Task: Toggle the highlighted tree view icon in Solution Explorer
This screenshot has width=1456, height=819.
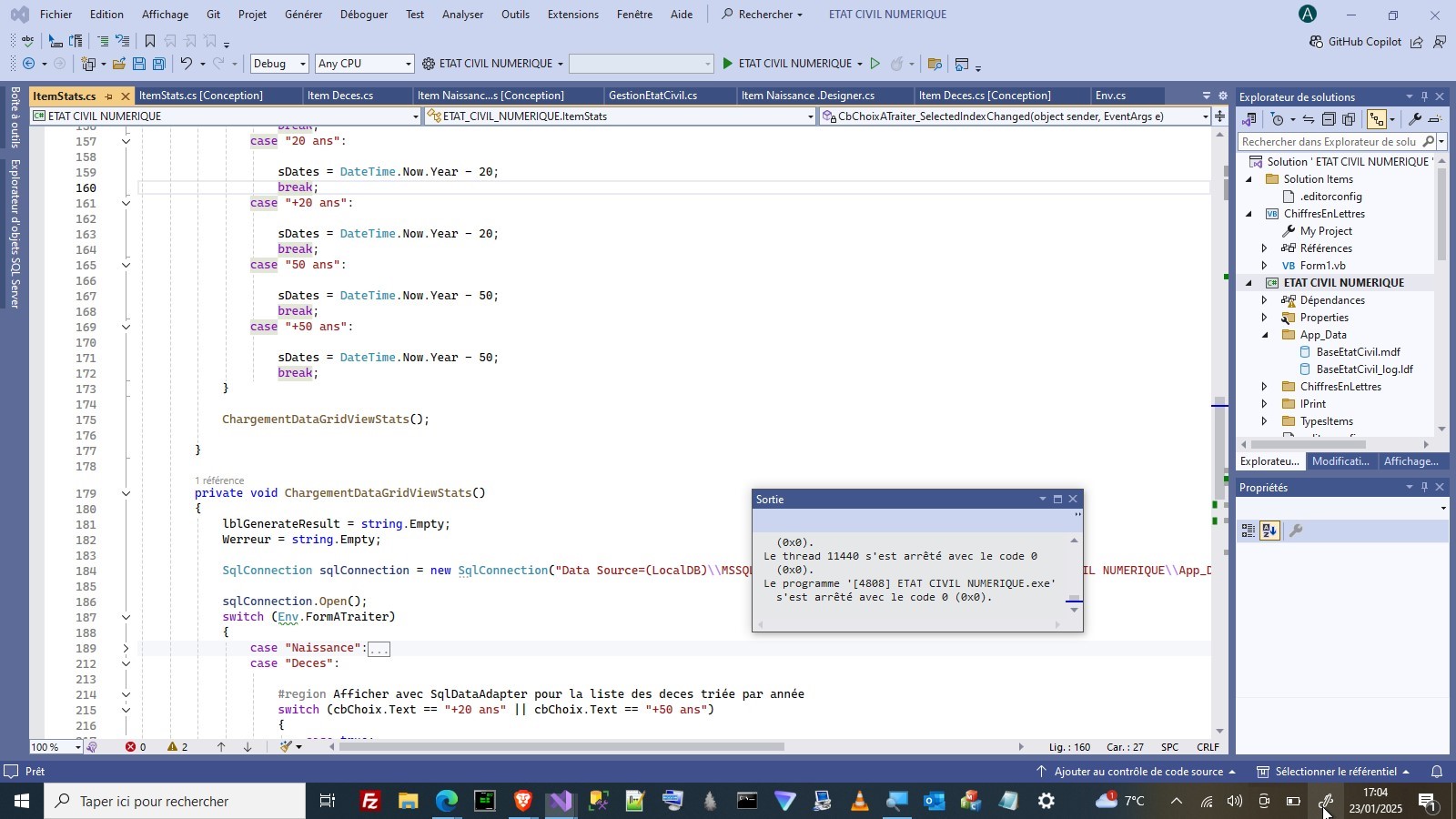Action: click(1376, 119)
